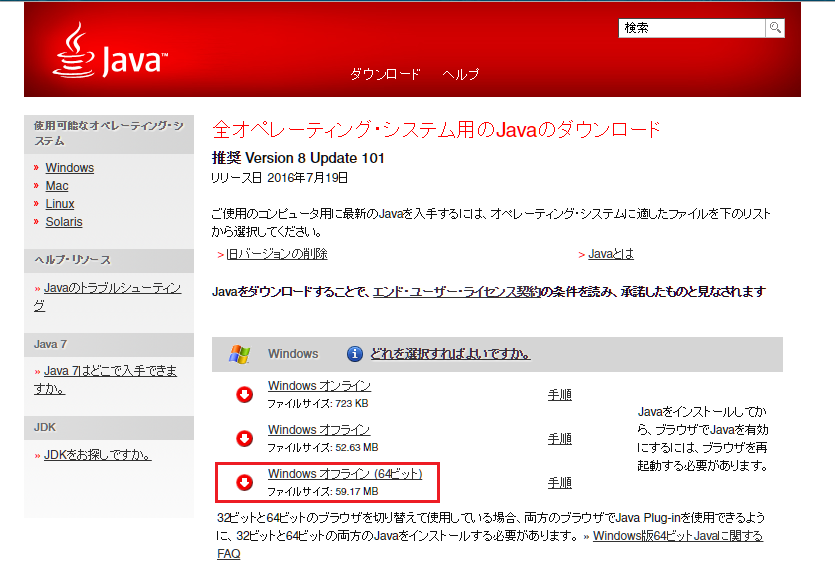This screenshot has width=835, height=578.
Task: Download Windows オフライン 52.63 MB link
Action: pos(319,430)
